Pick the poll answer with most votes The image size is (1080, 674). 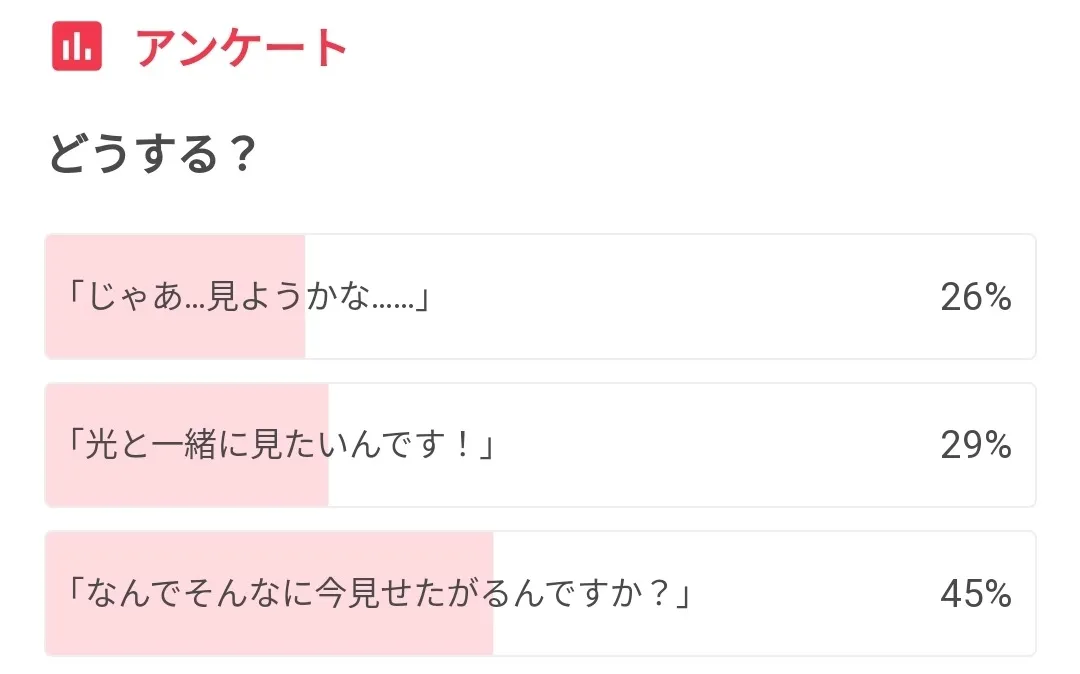[x=381, y=594]
